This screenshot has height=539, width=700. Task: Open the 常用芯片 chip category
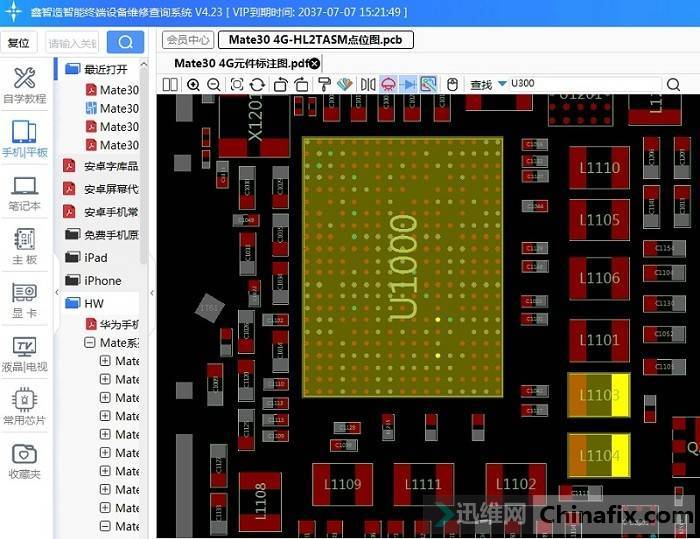(x=24, y=407)
